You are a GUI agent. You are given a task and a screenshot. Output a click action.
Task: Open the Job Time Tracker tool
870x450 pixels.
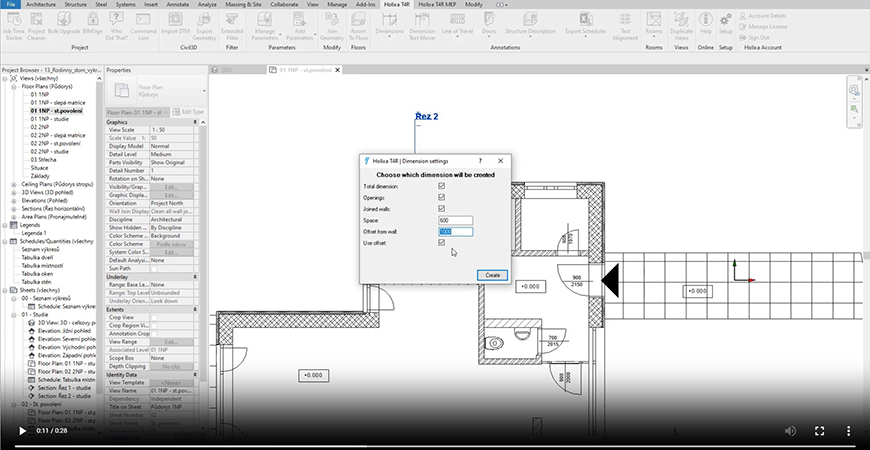click(x=14, y=26)
